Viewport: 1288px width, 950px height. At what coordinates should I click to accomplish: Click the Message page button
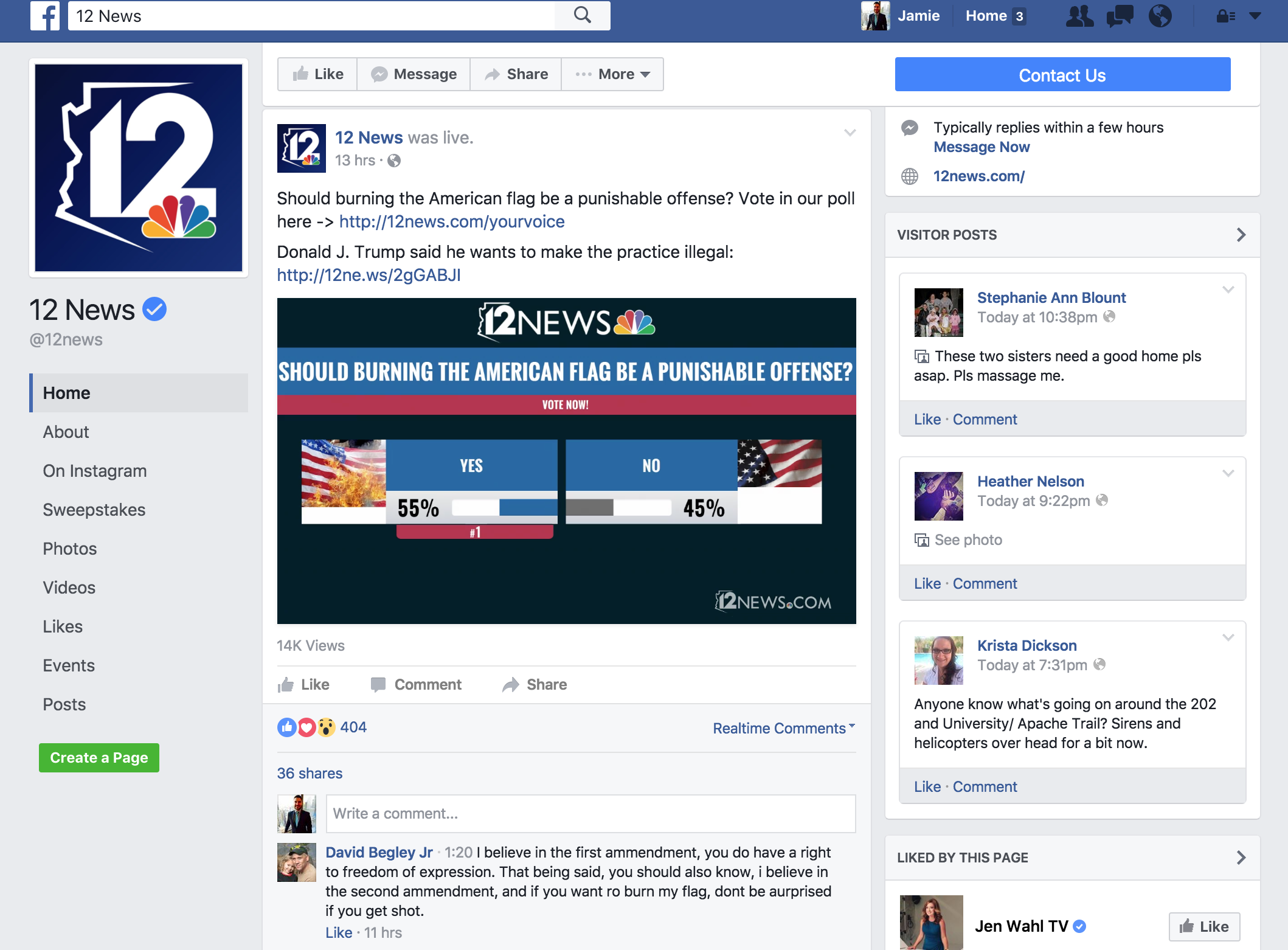[414, 74]
